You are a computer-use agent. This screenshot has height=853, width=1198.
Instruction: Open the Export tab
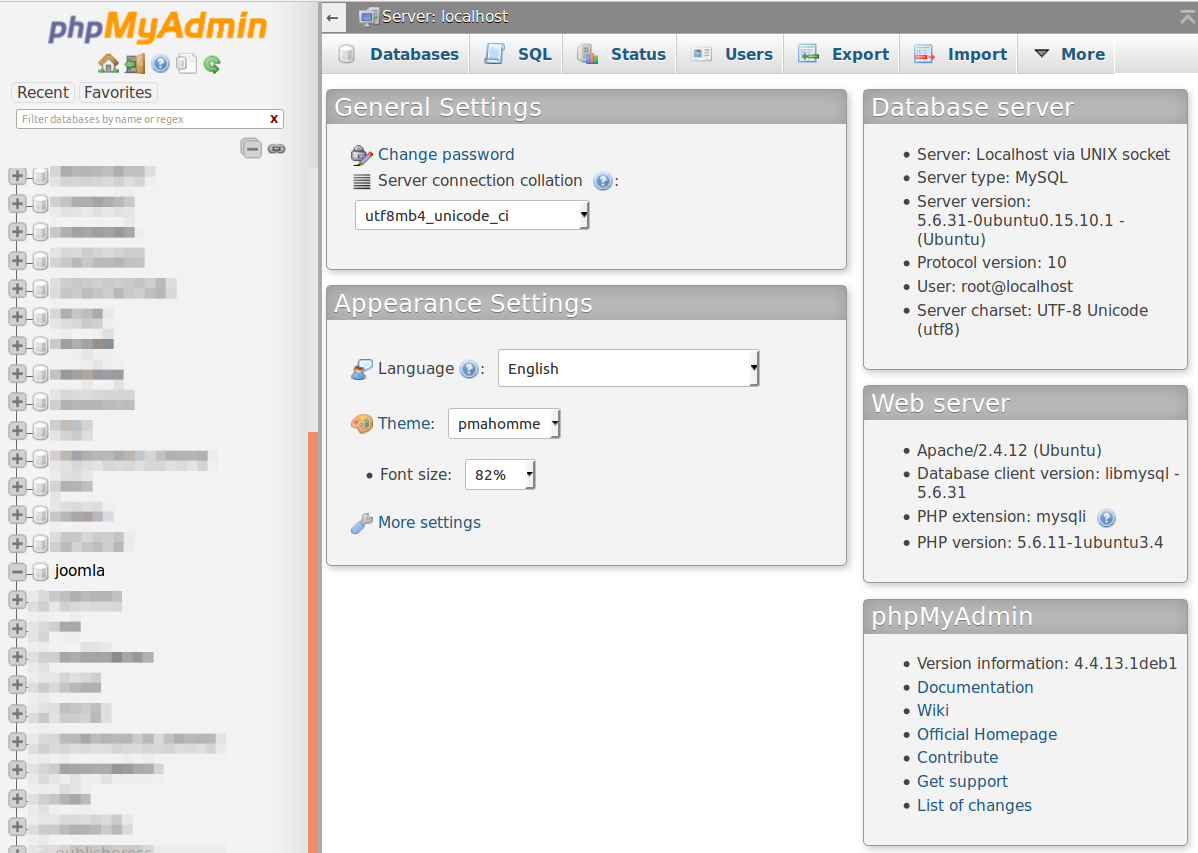(x=843, y=54)
